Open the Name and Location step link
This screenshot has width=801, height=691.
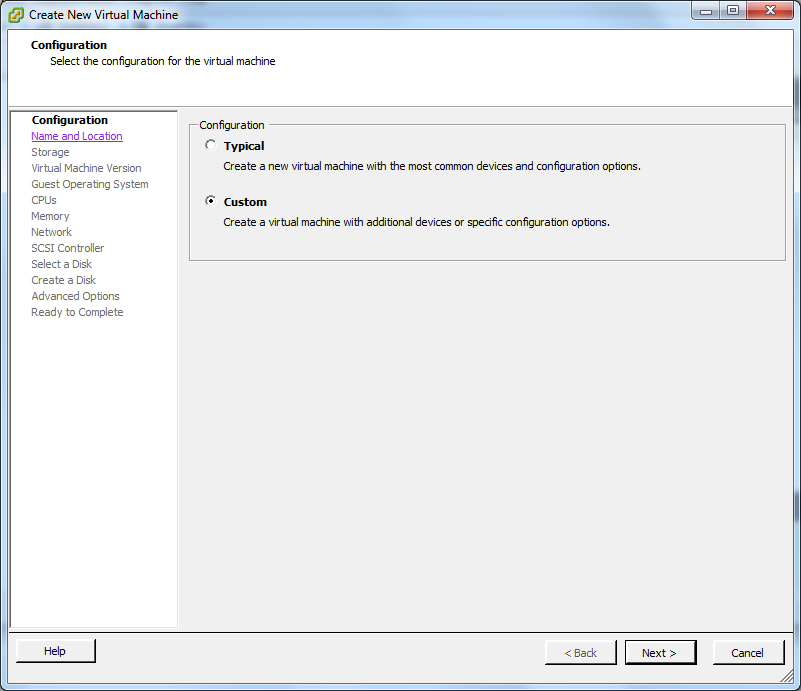pos(77,136)
